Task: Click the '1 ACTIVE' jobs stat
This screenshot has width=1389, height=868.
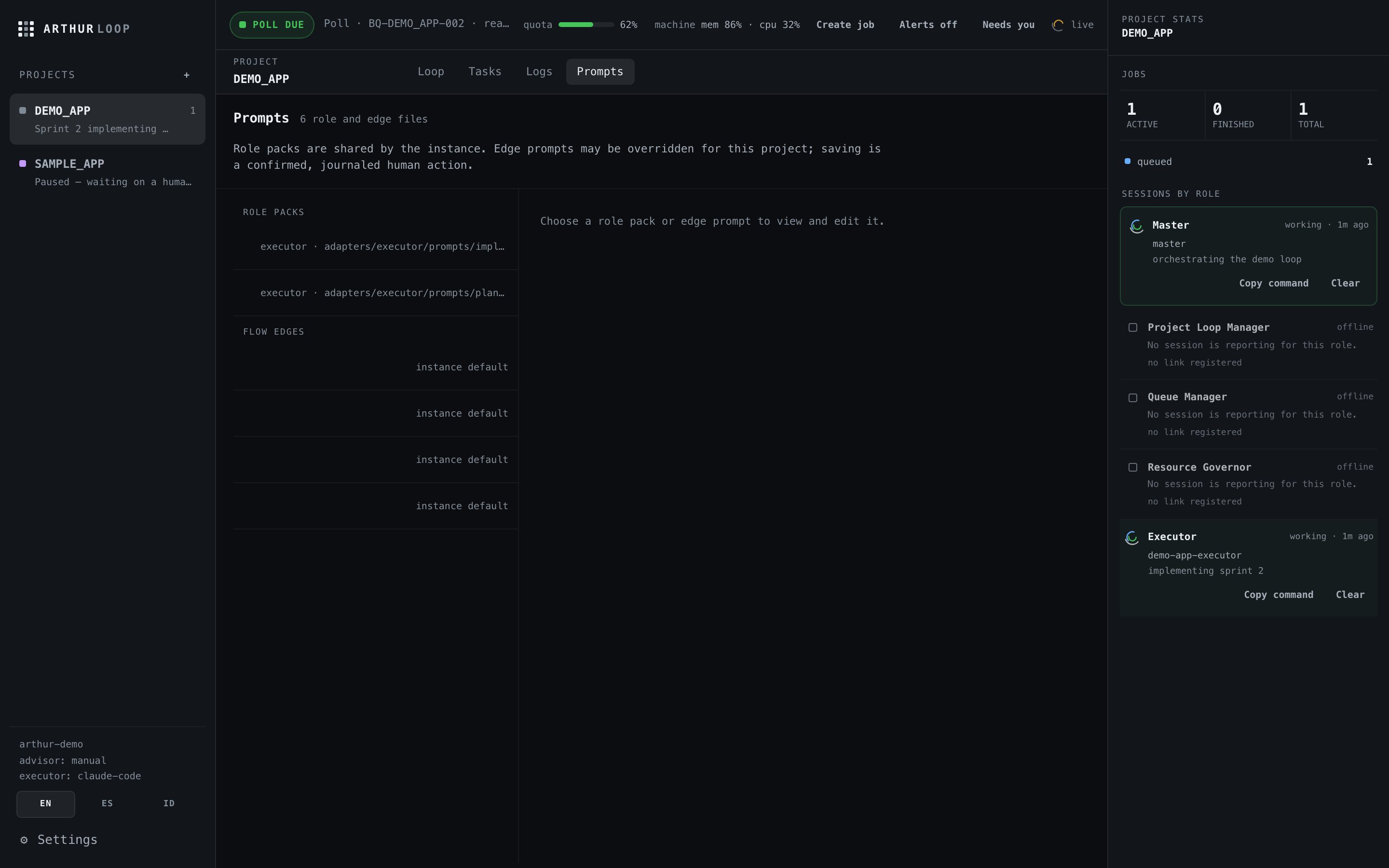Action: 1162,115
